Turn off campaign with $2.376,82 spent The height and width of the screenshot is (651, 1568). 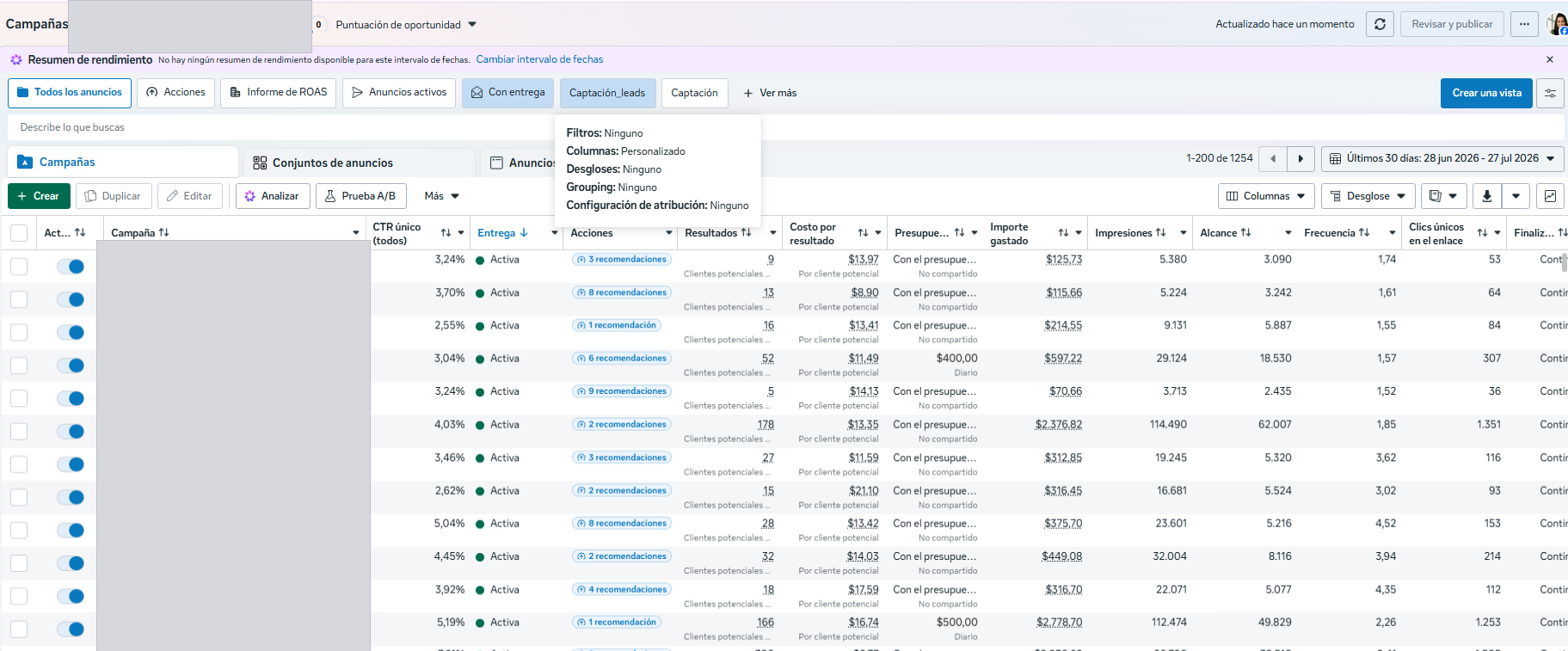tap(71, 432)
